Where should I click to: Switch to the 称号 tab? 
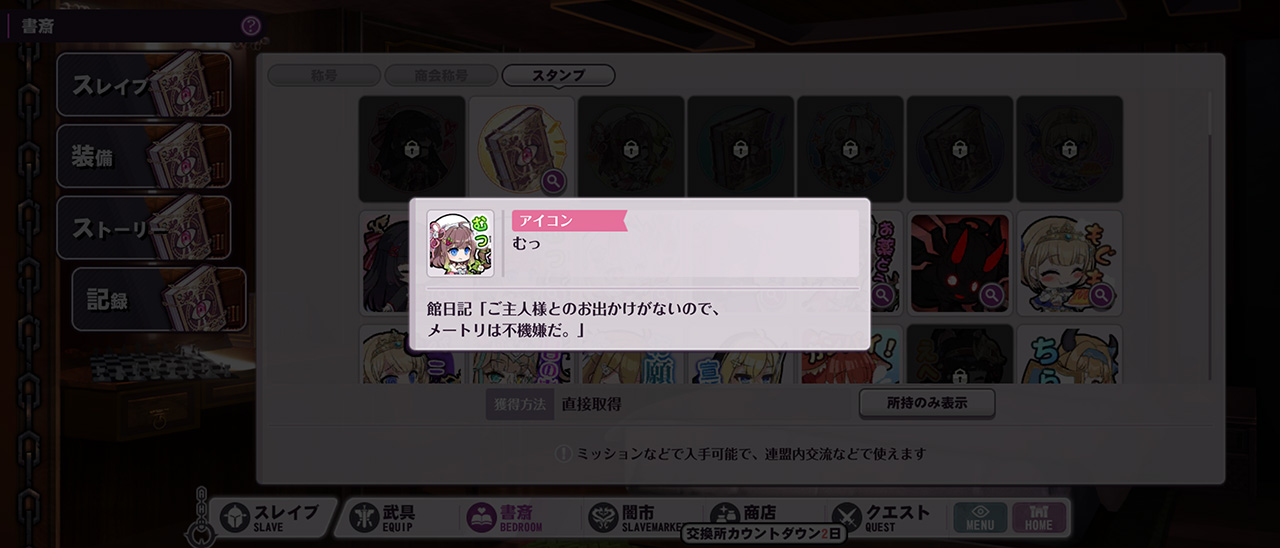(x=324, y=75)
